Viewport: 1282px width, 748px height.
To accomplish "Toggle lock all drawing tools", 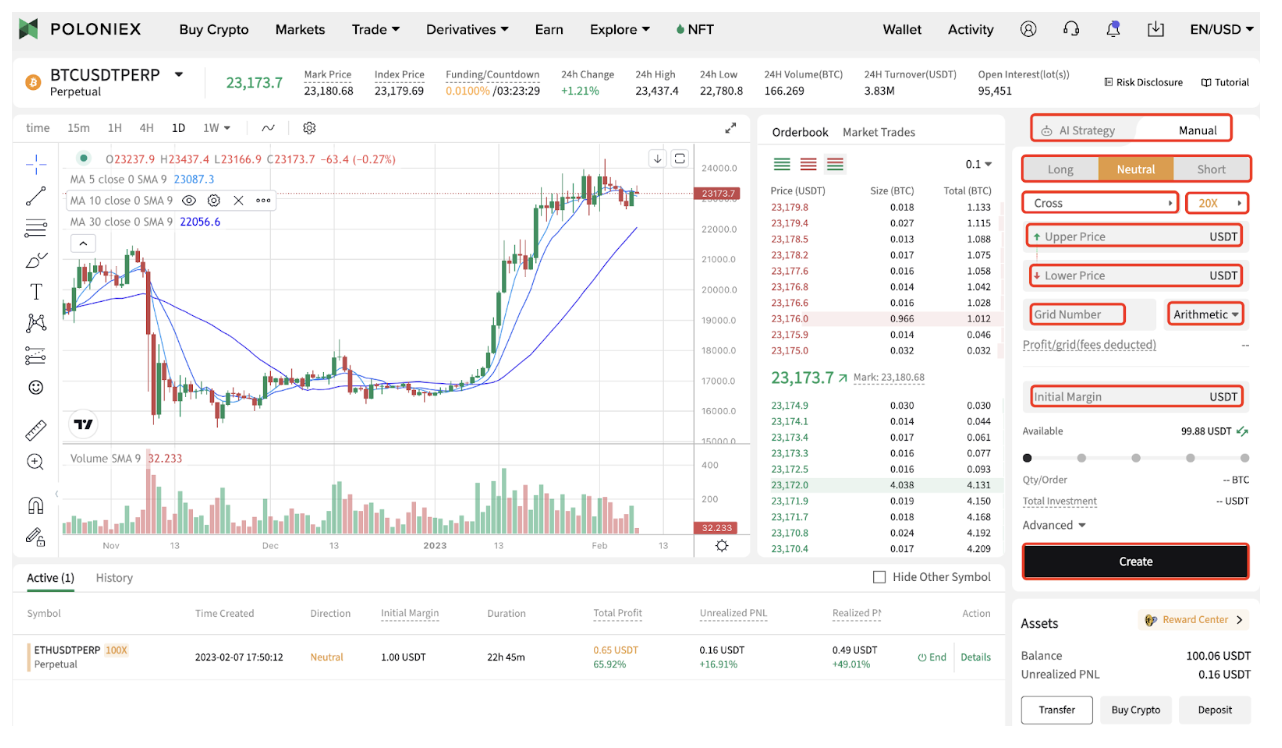I will 36,537.
